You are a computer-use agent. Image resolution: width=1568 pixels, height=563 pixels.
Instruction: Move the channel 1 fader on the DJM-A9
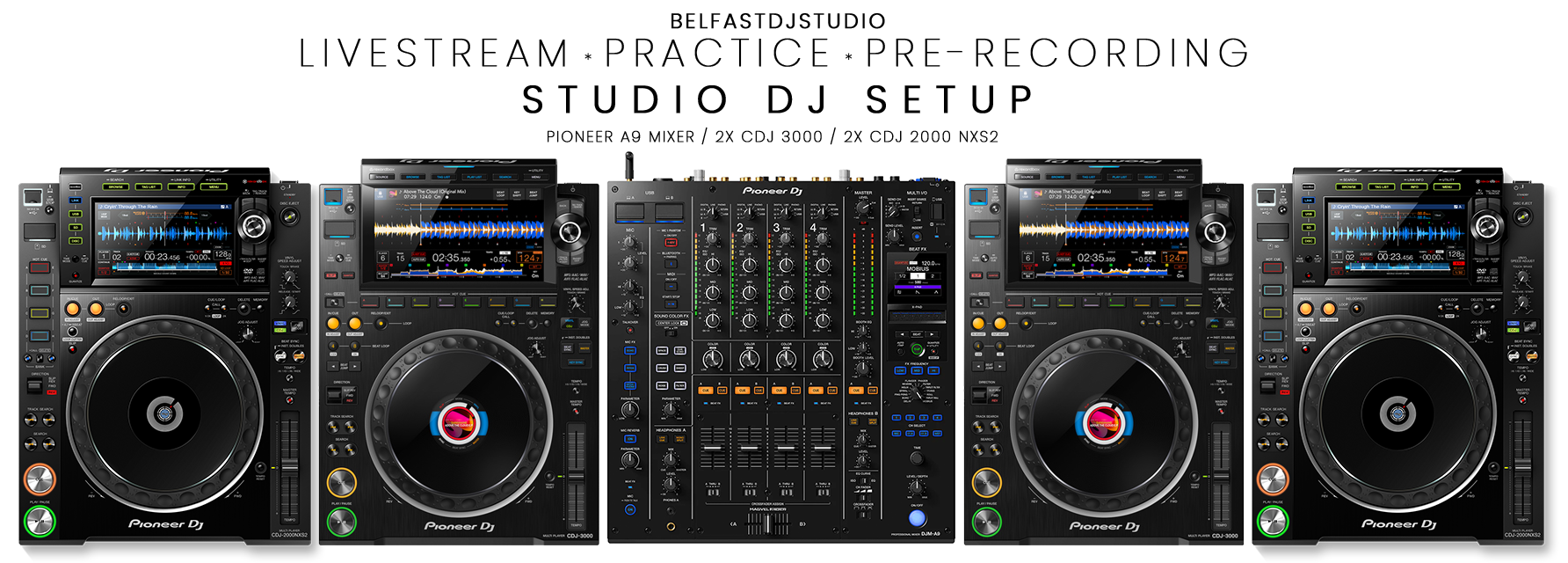(712, 449)
